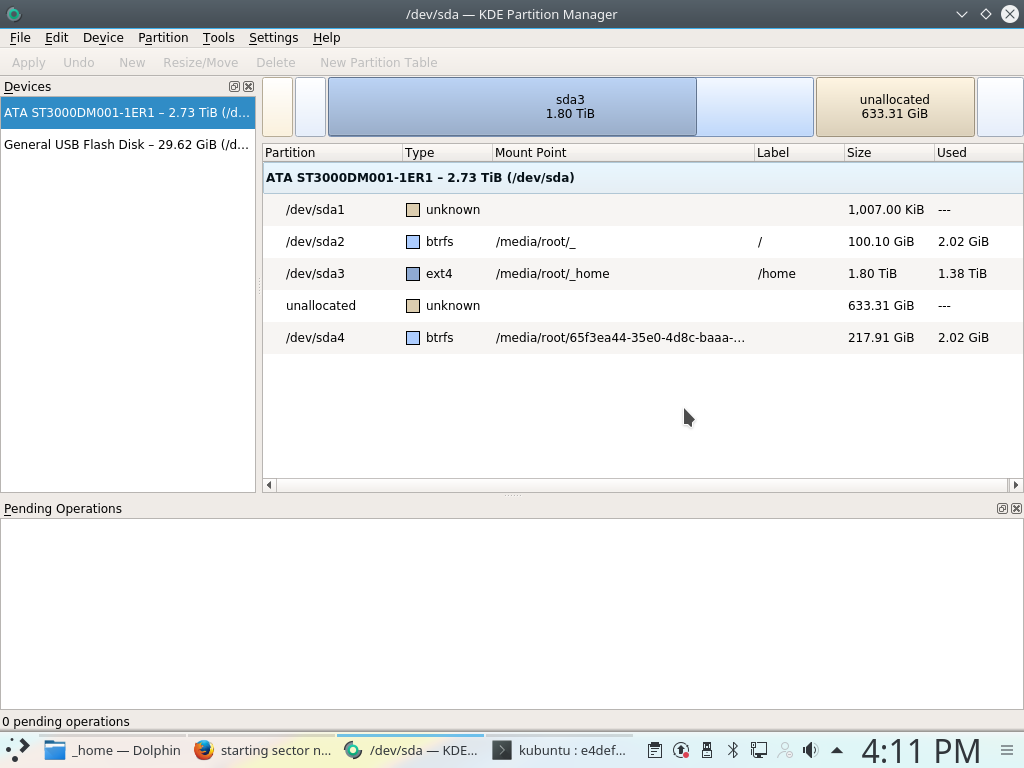The image size is (1024, 768).
Task: Click the /media/root/_home mount point
Action: (552, 274)
